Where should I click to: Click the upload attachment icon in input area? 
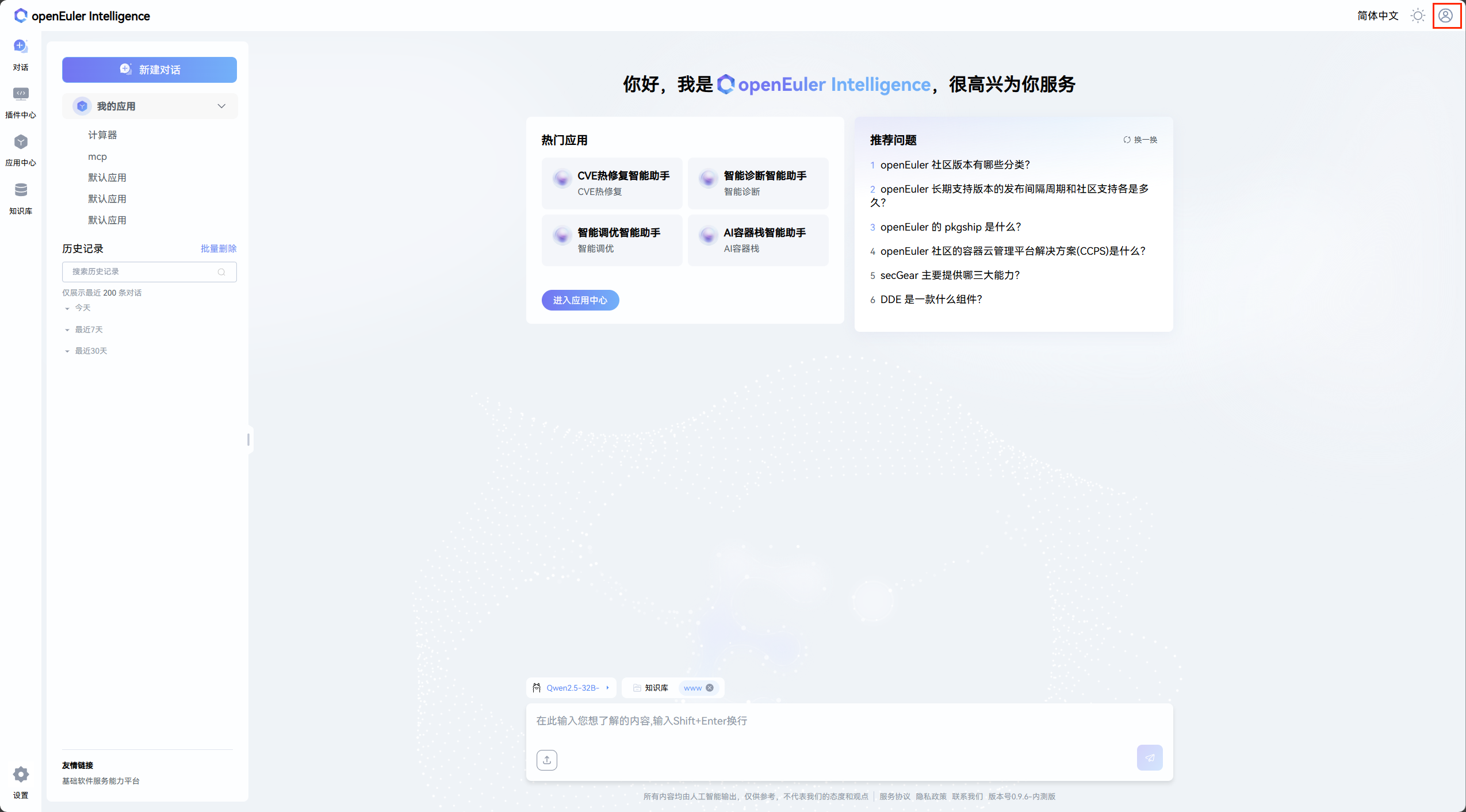click(x=546, y=759)
